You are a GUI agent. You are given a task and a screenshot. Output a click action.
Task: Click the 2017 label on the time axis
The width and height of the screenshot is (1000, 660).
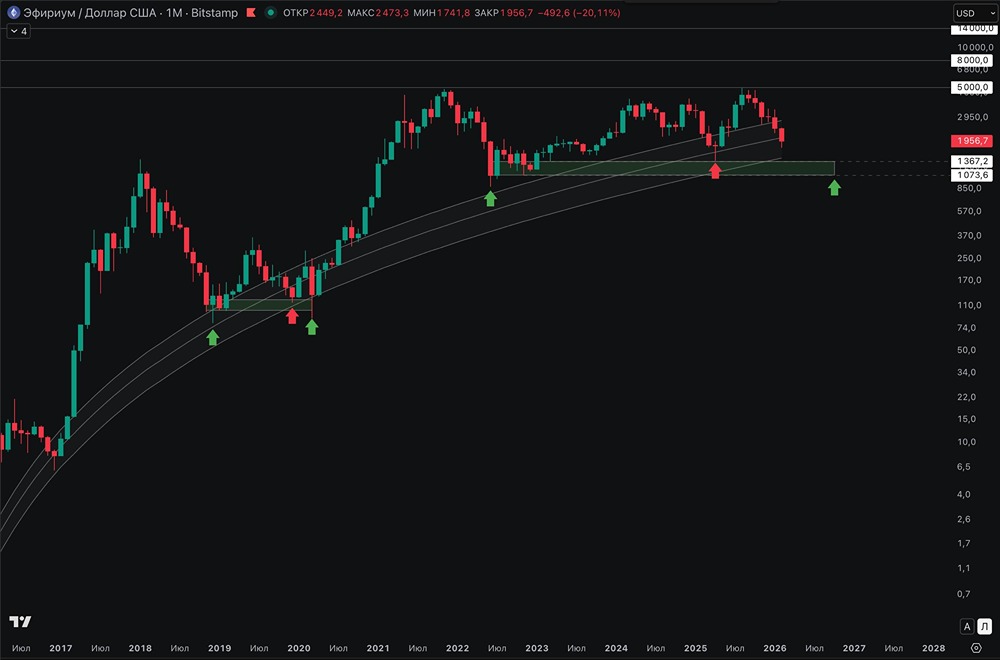61,648
